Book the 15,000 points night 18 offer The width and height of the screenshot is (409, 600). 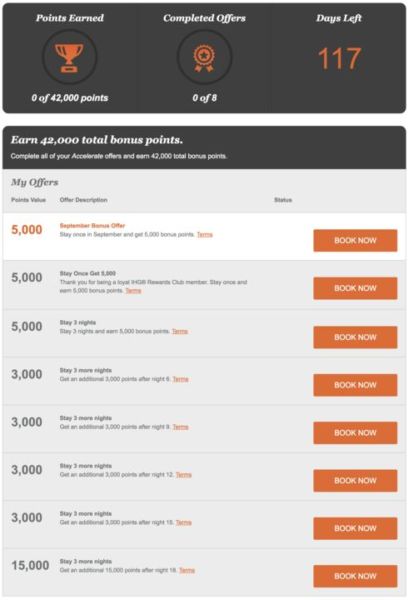pos(355,576)
